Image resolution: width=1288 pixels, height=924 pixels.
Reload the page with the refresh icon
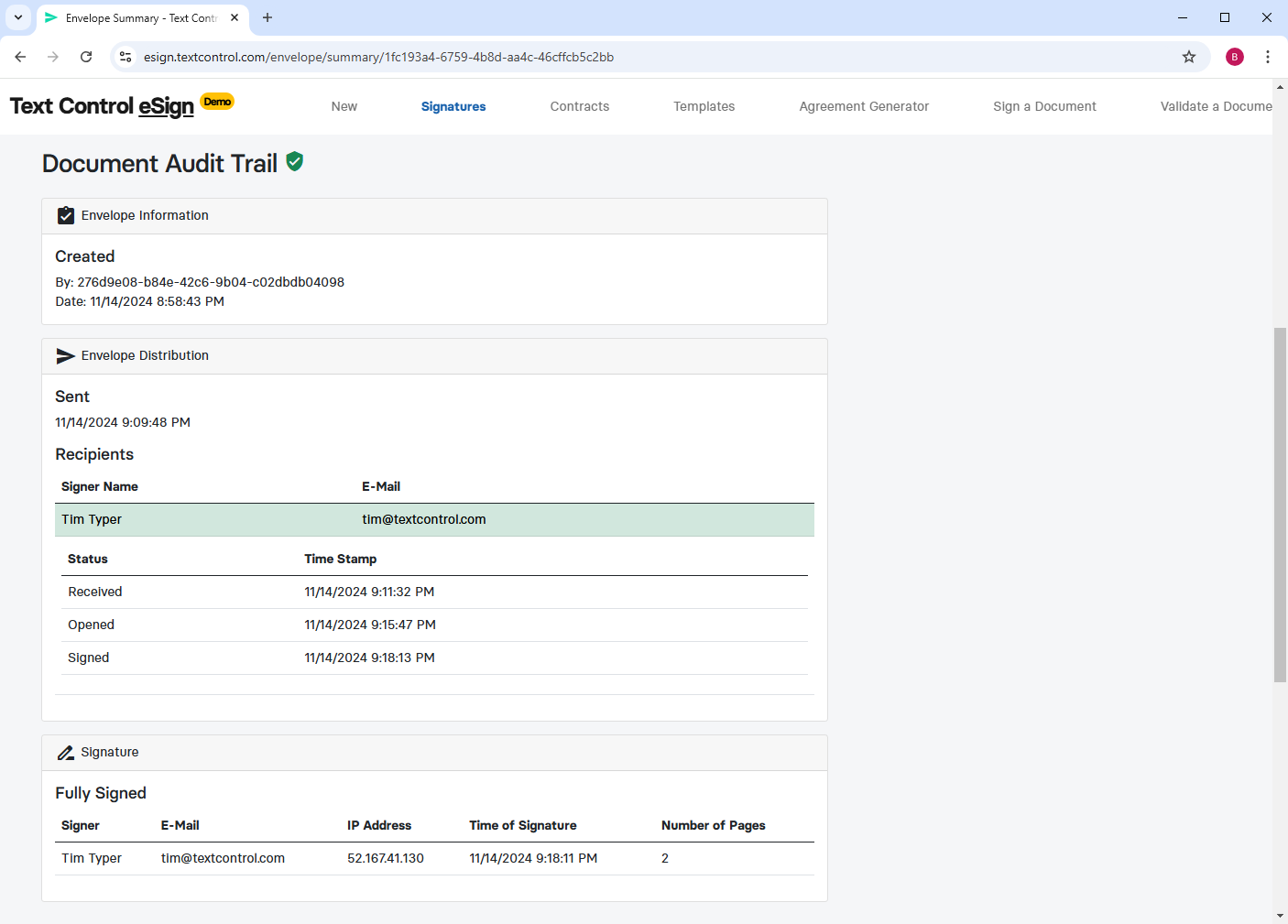pos(86,57)
